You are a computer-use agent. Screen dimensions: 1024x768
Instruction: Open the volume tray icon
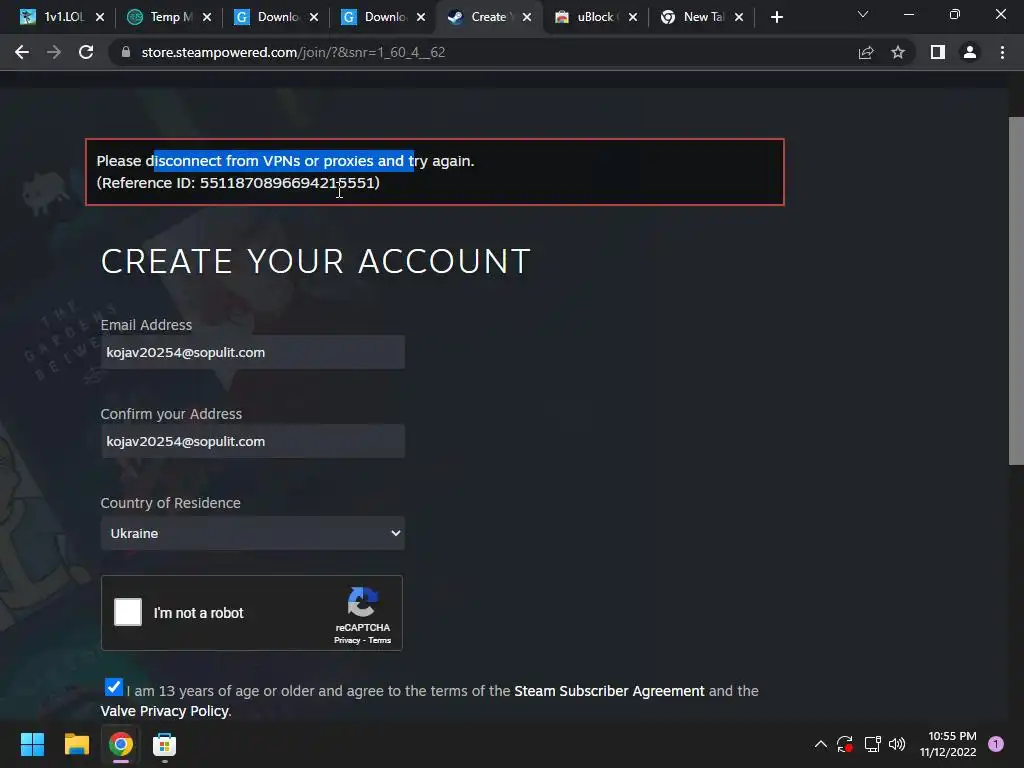[x=897, y=744]
